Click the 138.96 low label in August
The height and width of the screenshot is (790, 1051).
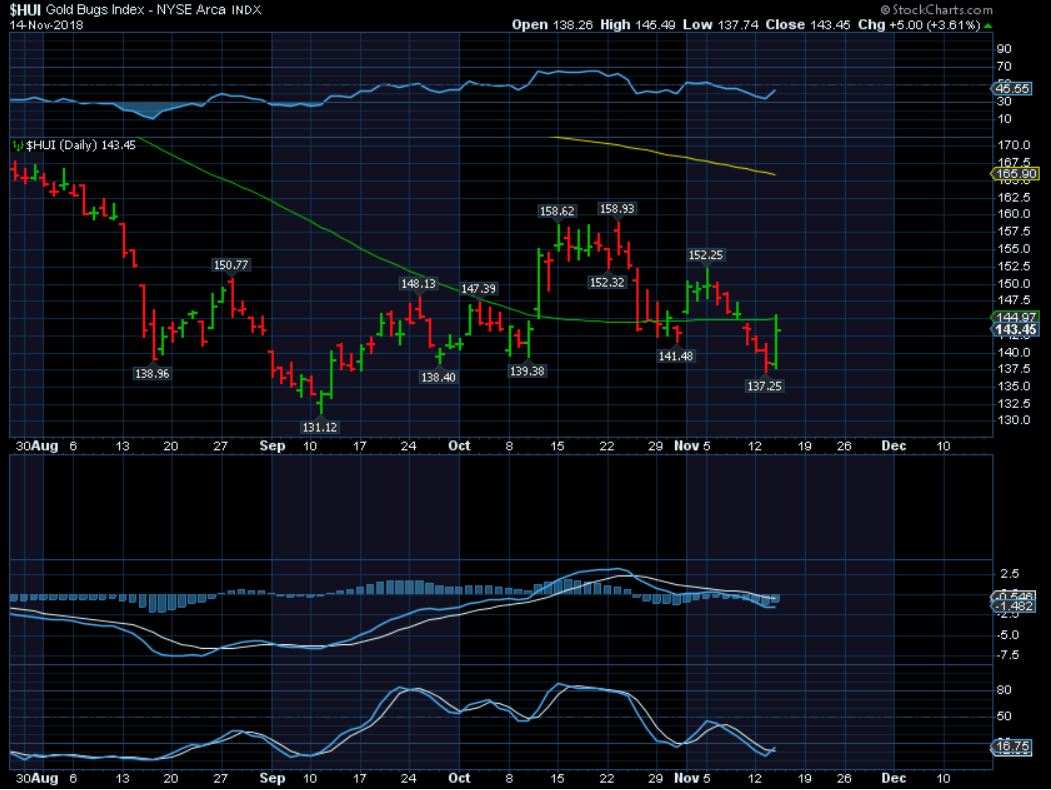(153, 373)
